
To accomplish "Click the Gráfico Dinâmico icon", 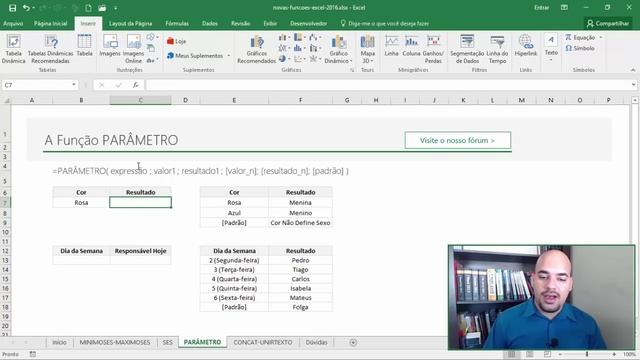I will tap(338, 49).
